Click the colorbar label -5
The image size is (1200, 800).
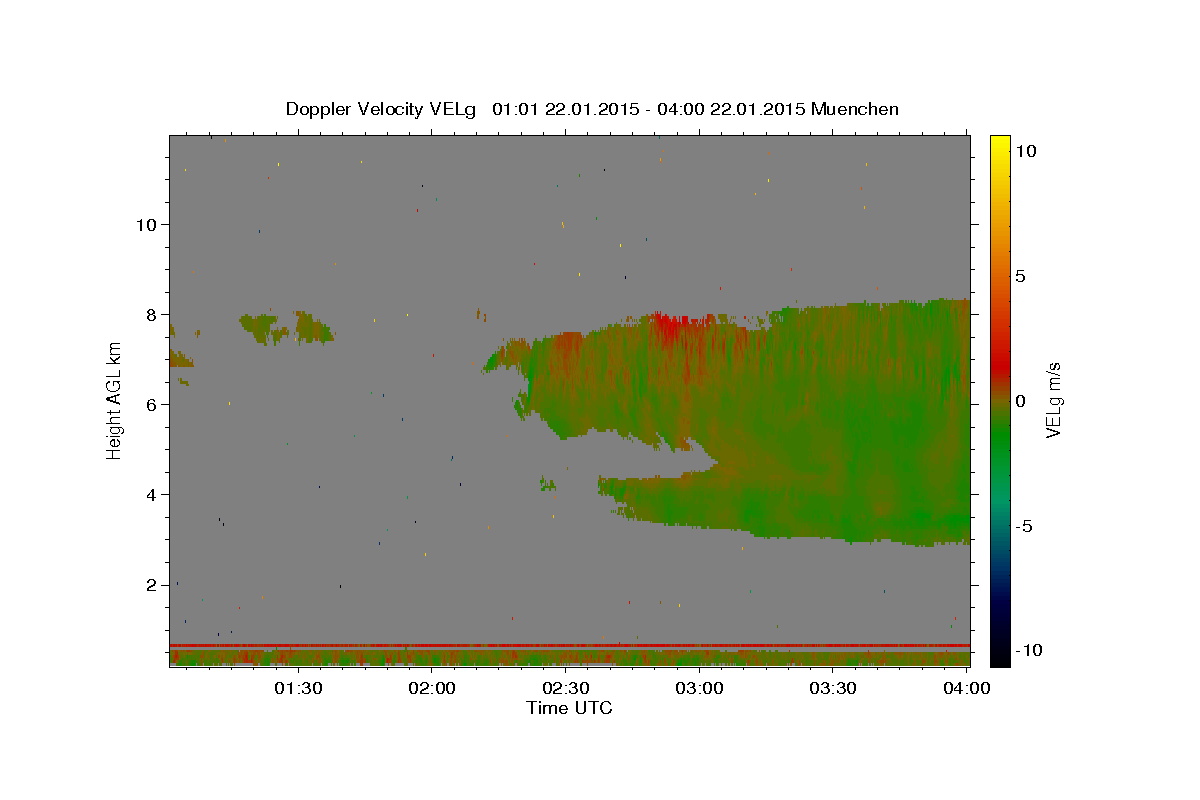click(x=1025, y=526)
